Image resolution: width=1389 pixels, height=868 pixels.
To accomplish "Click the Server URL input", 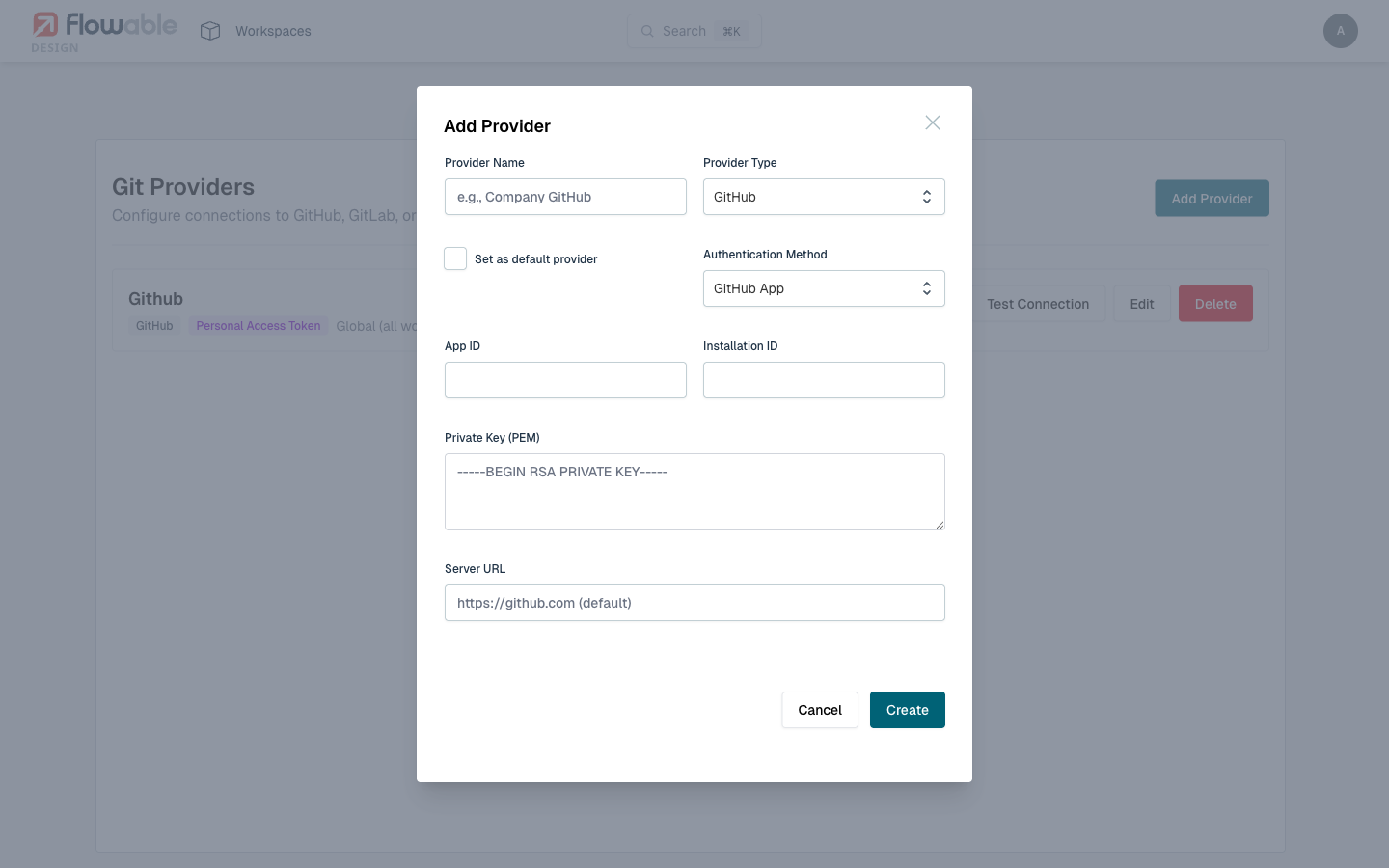I will 694,603.
